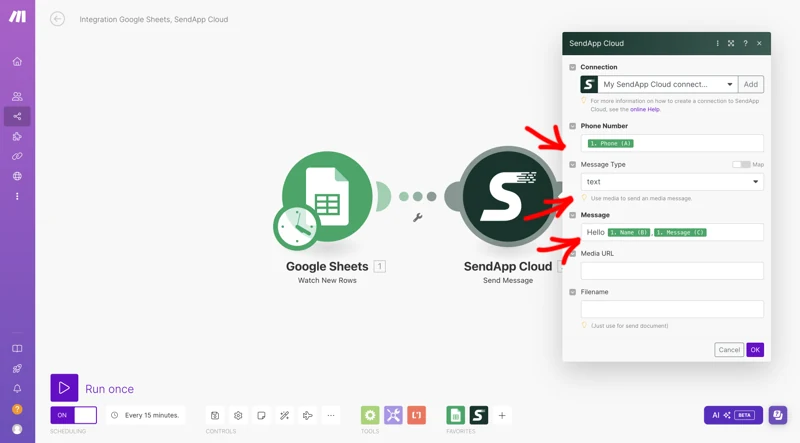Open Scenarios share icon in sidebar
Screen dimensions: 800x443
click(x=17, y=116)
